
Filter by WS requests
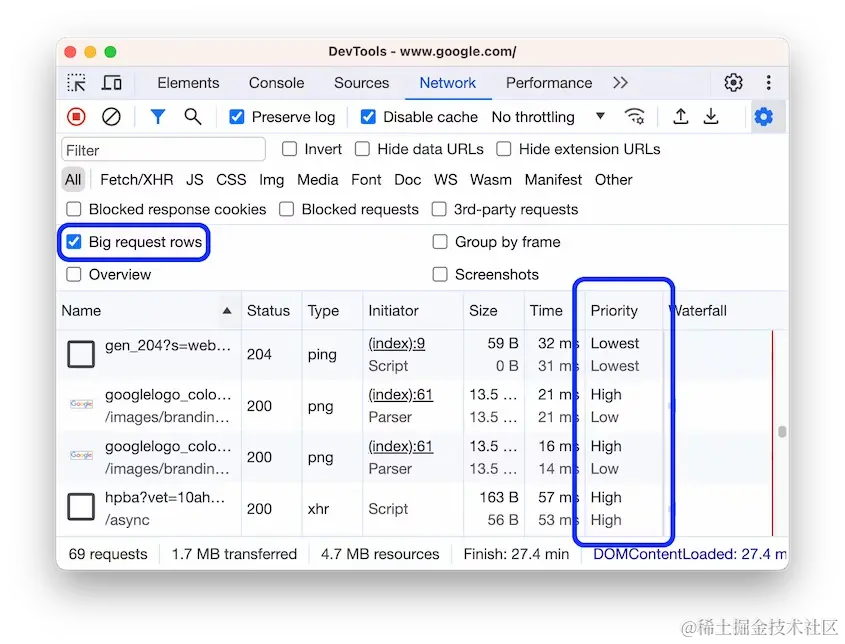point(446,179)
